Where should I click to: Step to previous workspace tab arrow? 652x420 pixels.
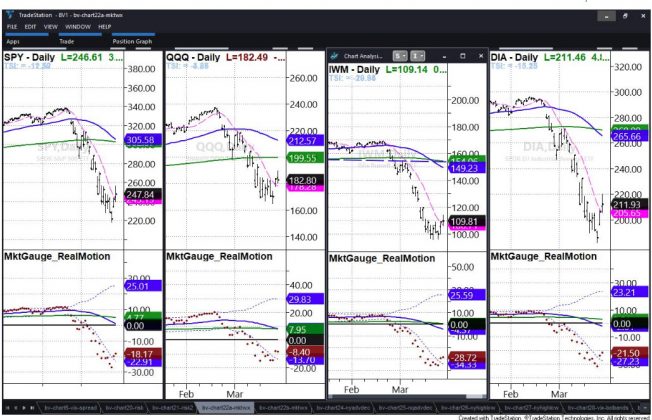tap(16, 408)
